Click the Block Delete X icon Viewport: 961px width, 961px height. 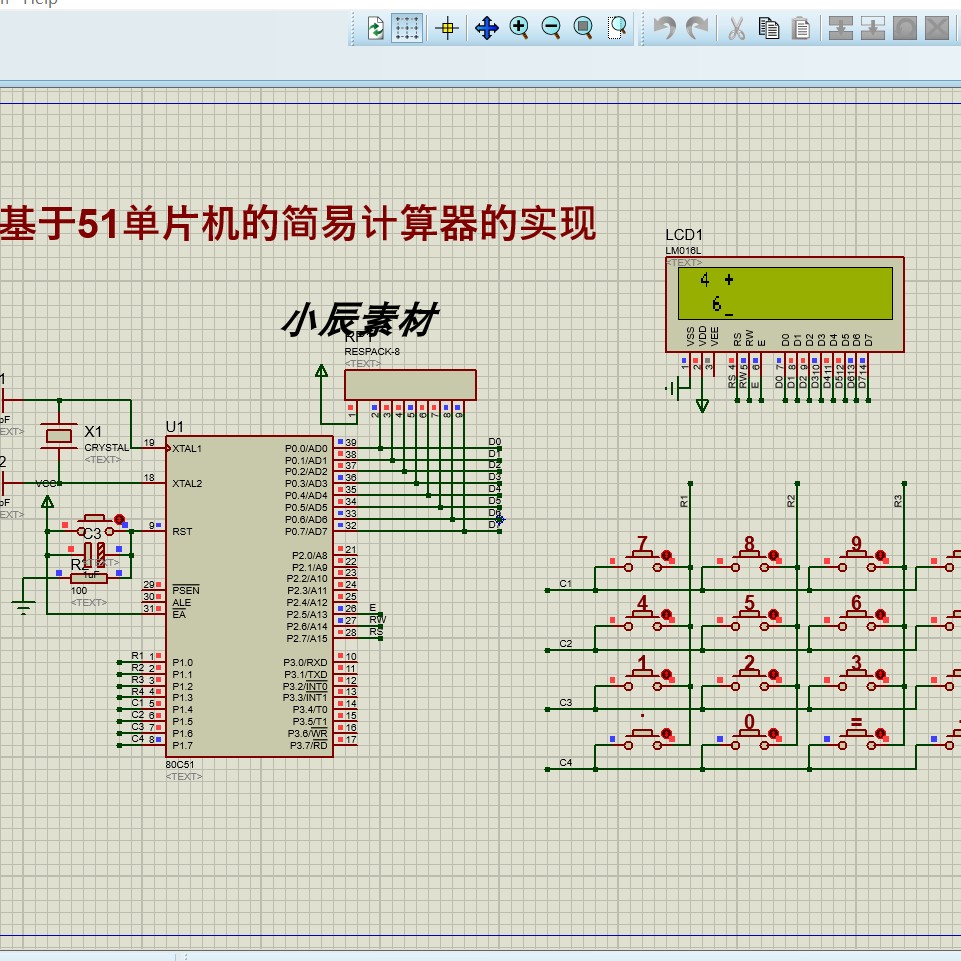pyautogui.click(x=937, y=28)
